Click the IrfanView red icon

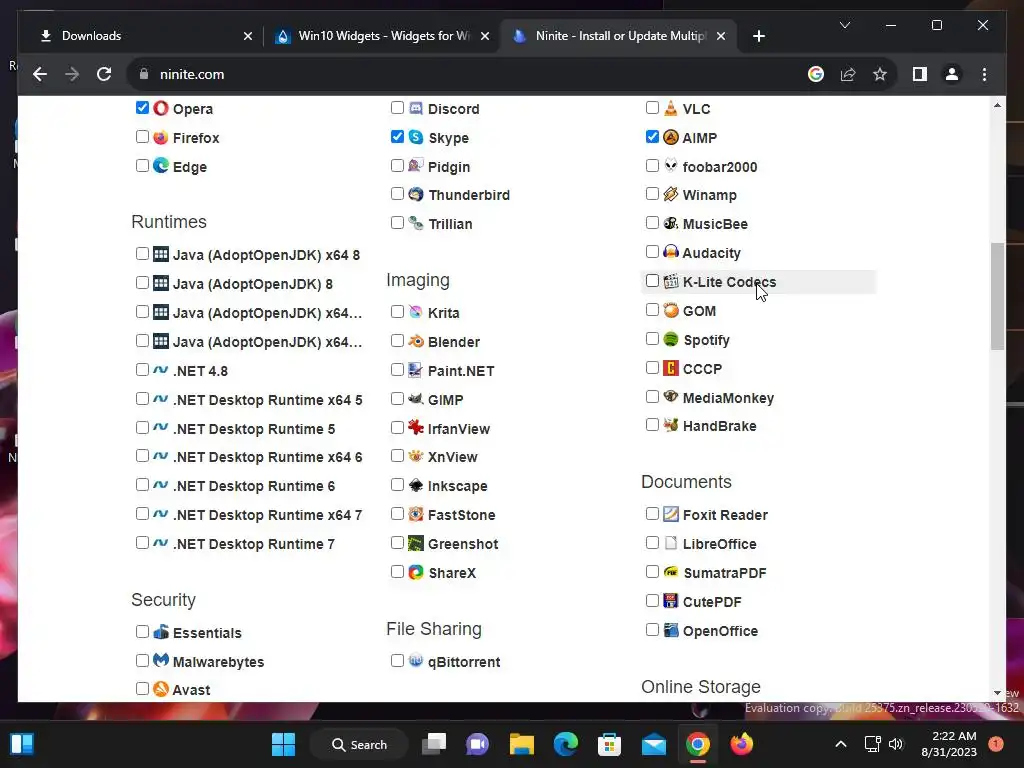tap(416, 428)
